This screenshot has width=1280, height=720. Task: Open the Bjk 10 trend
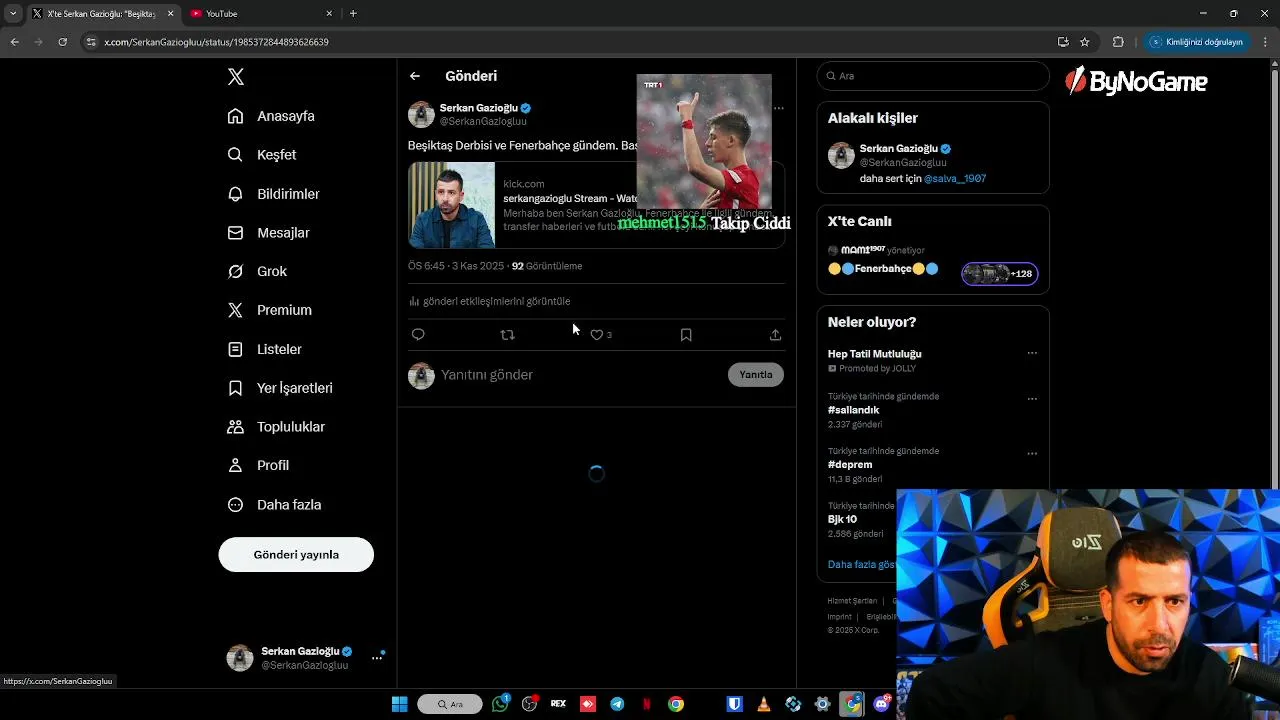[x=842, y=520]
